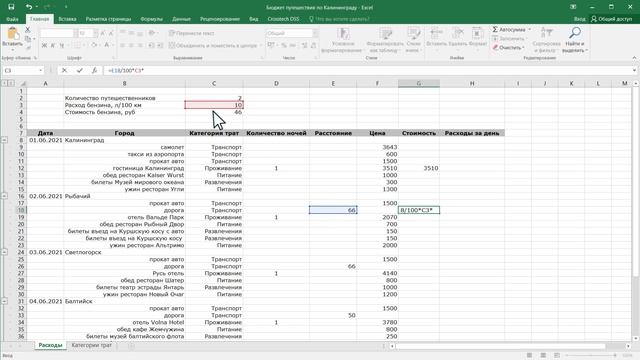Select cell E18 with value 66
640x360 pixels.
pos(333,210)
